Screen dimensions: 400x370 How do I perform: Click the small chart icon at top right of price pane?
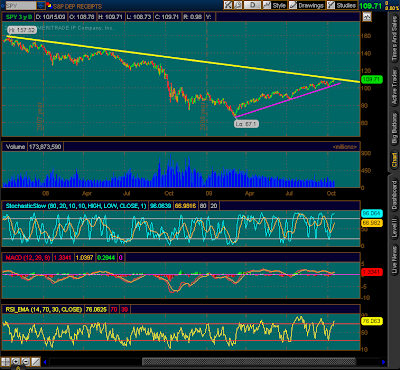coord(367,17)
